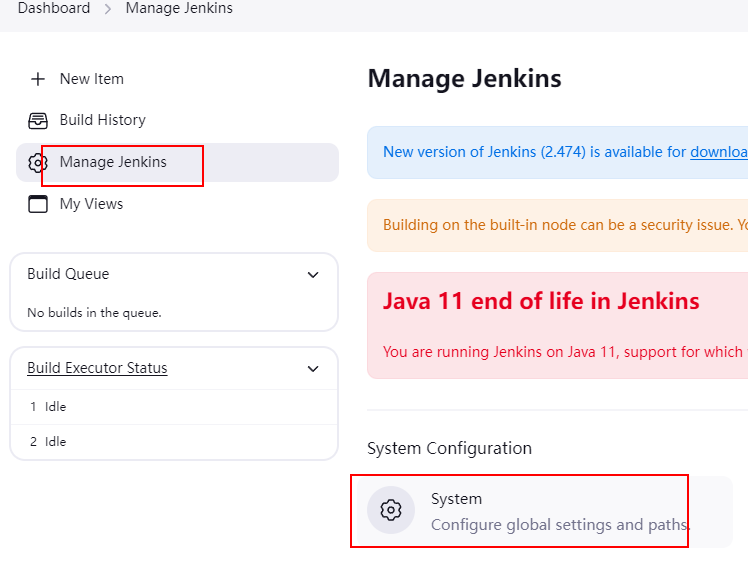Select executor 1 Idle row
This screenshot has width=748, height=573.
174,407
